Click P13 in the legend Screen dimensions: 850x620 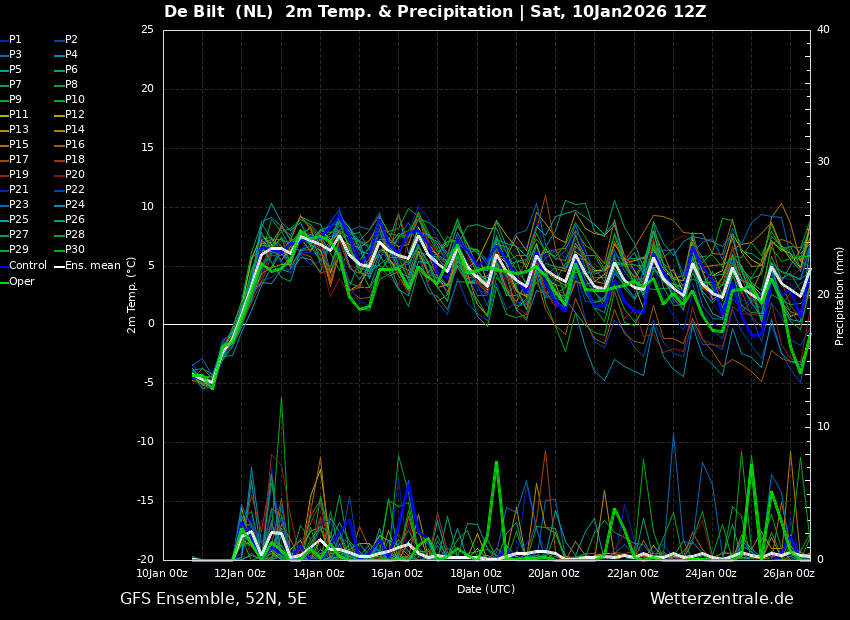pos(18,130)
